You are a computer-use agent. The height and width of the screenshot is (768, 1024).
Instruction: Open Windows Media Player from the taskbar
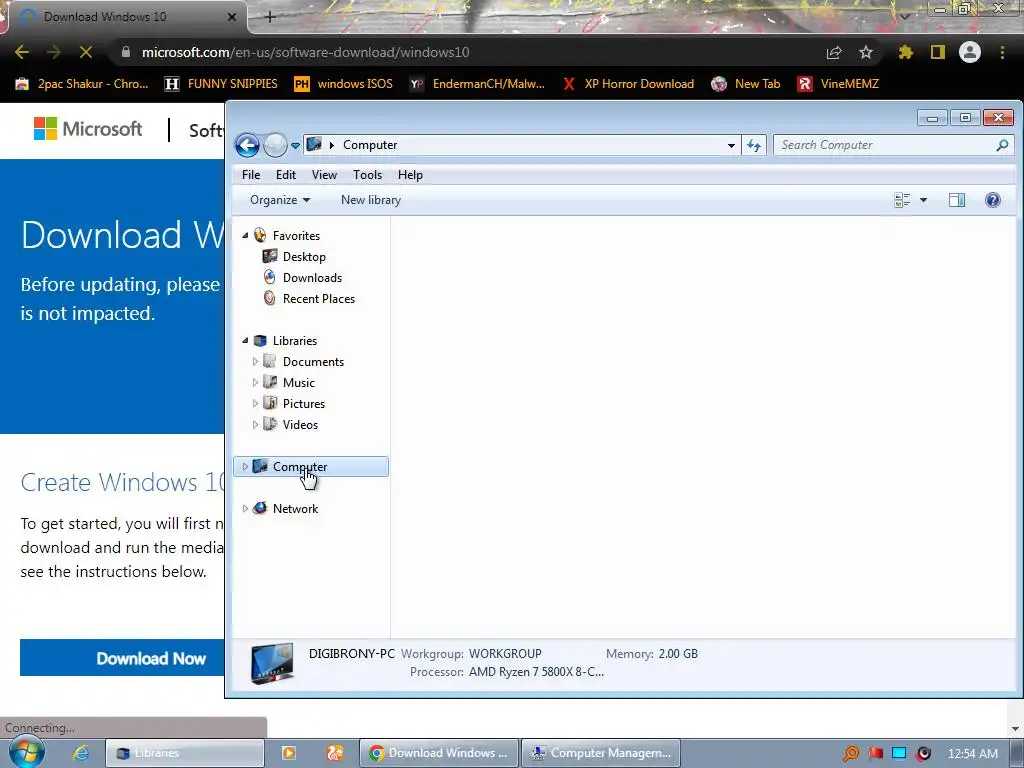[289, 753]
